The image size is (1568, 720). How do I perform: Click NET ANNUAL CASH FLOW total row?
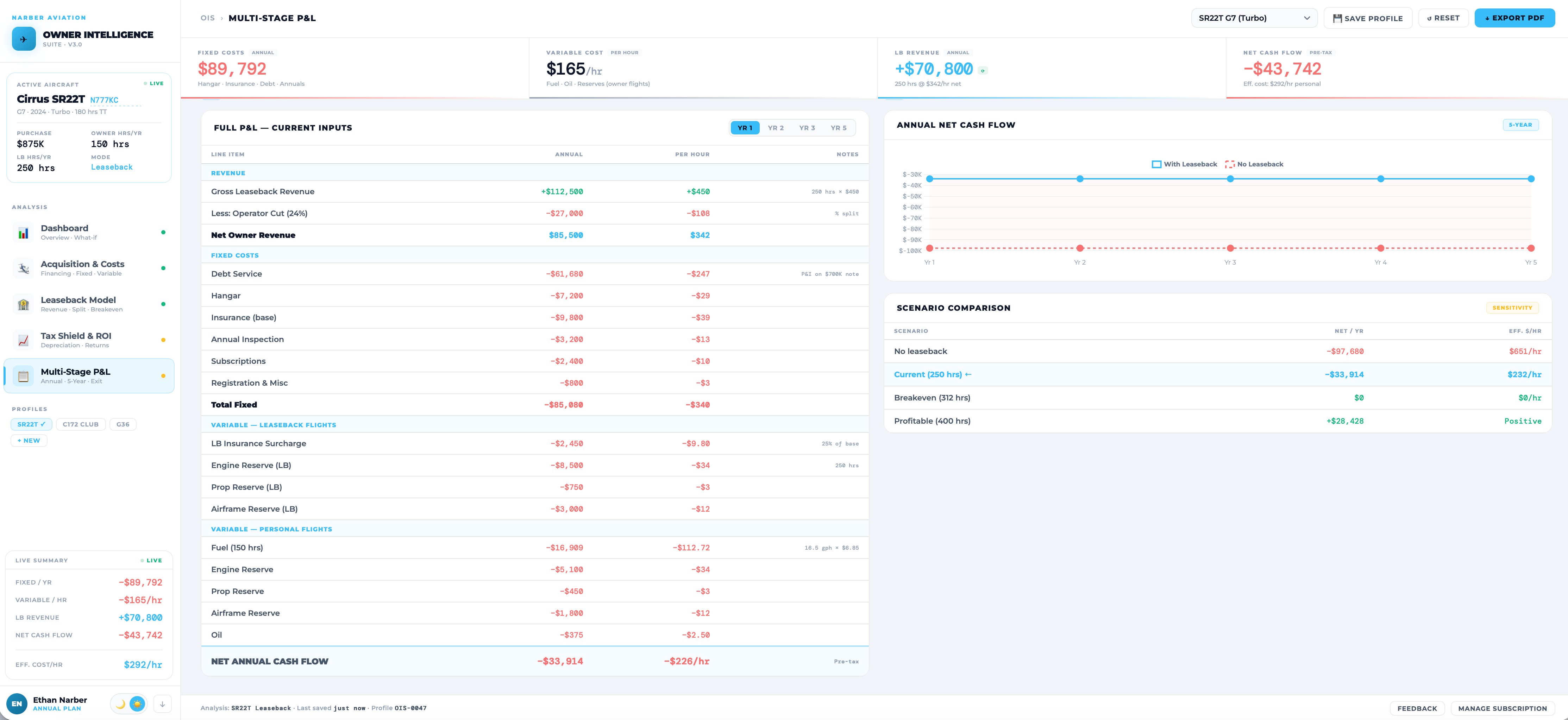coord(534,662)
